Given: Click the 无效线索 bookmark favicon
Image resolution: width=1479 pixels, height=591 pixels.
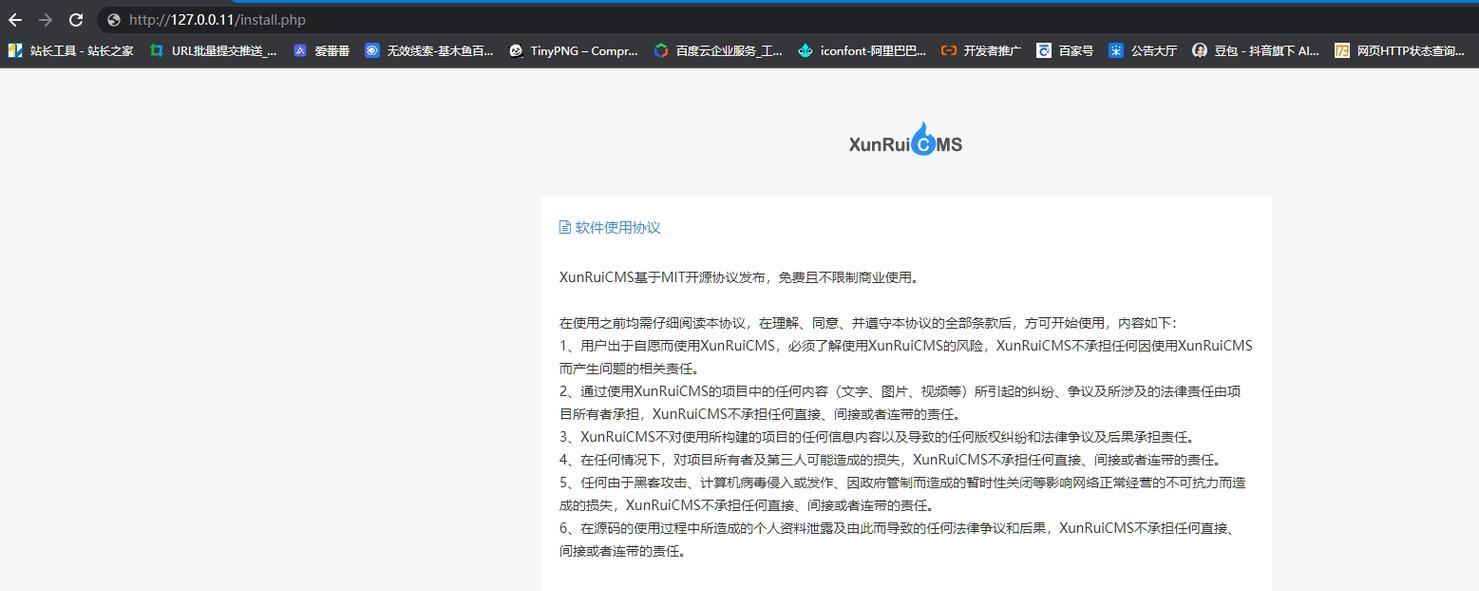Looking at the screenshot, I should [372, 50].
